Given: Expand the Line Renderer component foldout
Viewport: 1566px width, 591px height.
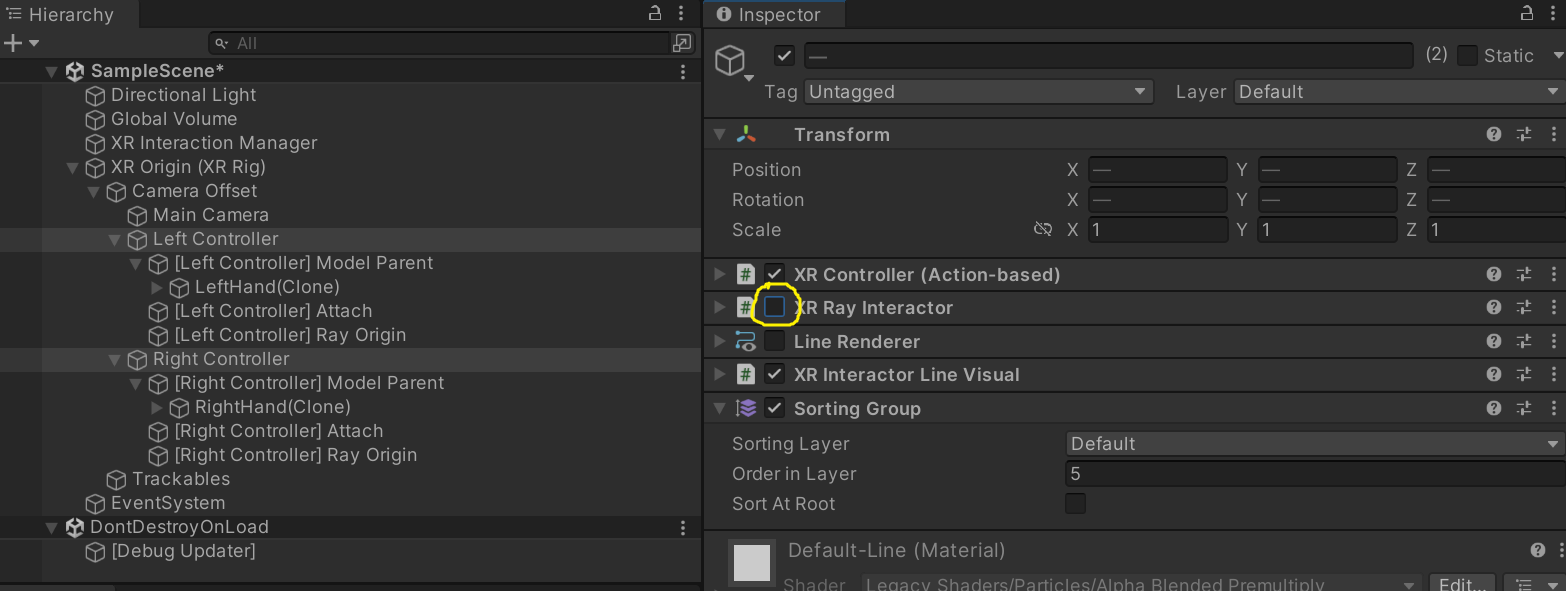Looking at the screenshot, I should tap(719, 341).
